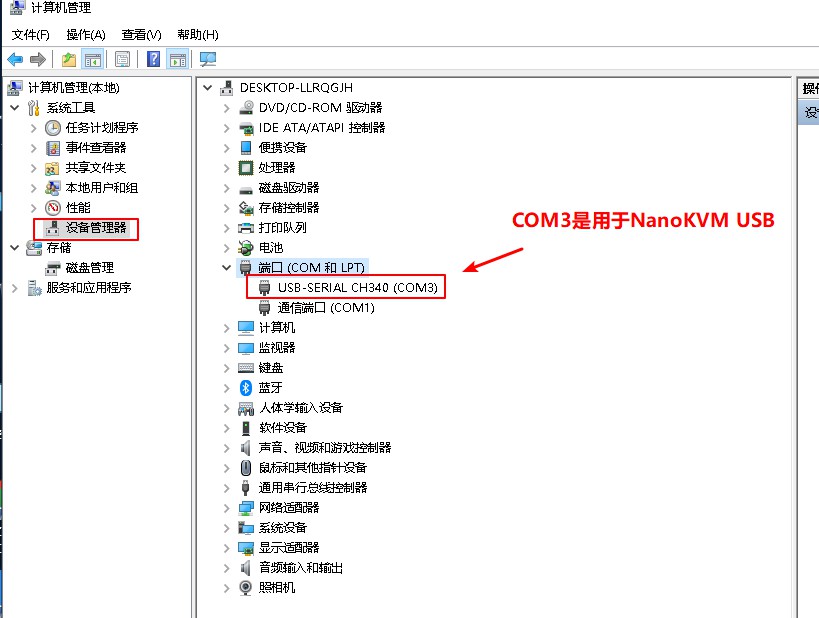Image resolution: width=819 pixels, height=618 pixels.
Task: Open the Help question mark icon
Action: (154, 59)
